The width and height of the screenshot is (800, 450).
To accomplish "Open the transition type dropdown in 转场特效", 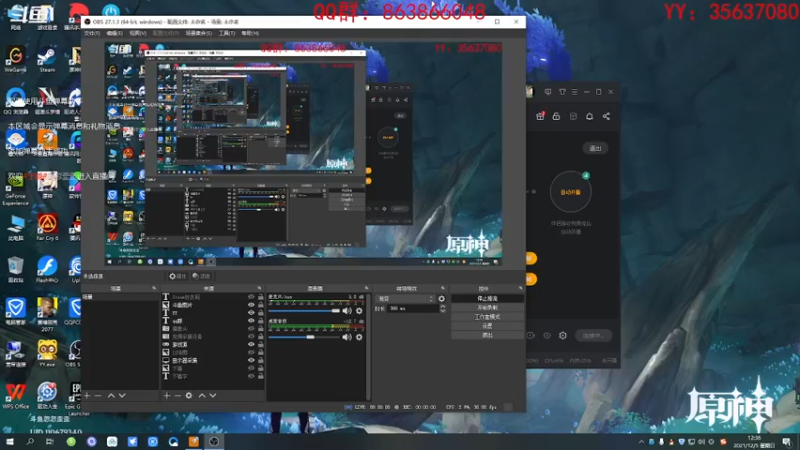I will 406,298.
